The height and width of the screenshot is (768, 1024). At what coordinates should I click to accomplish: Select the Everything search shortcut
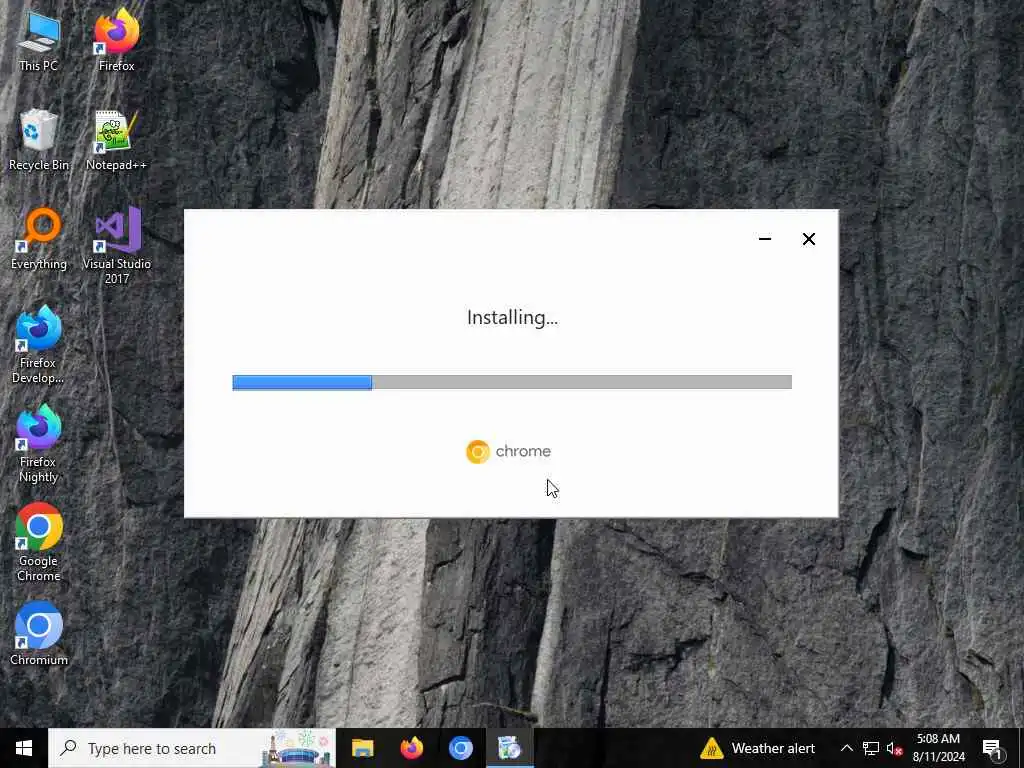tap(39, 239)
